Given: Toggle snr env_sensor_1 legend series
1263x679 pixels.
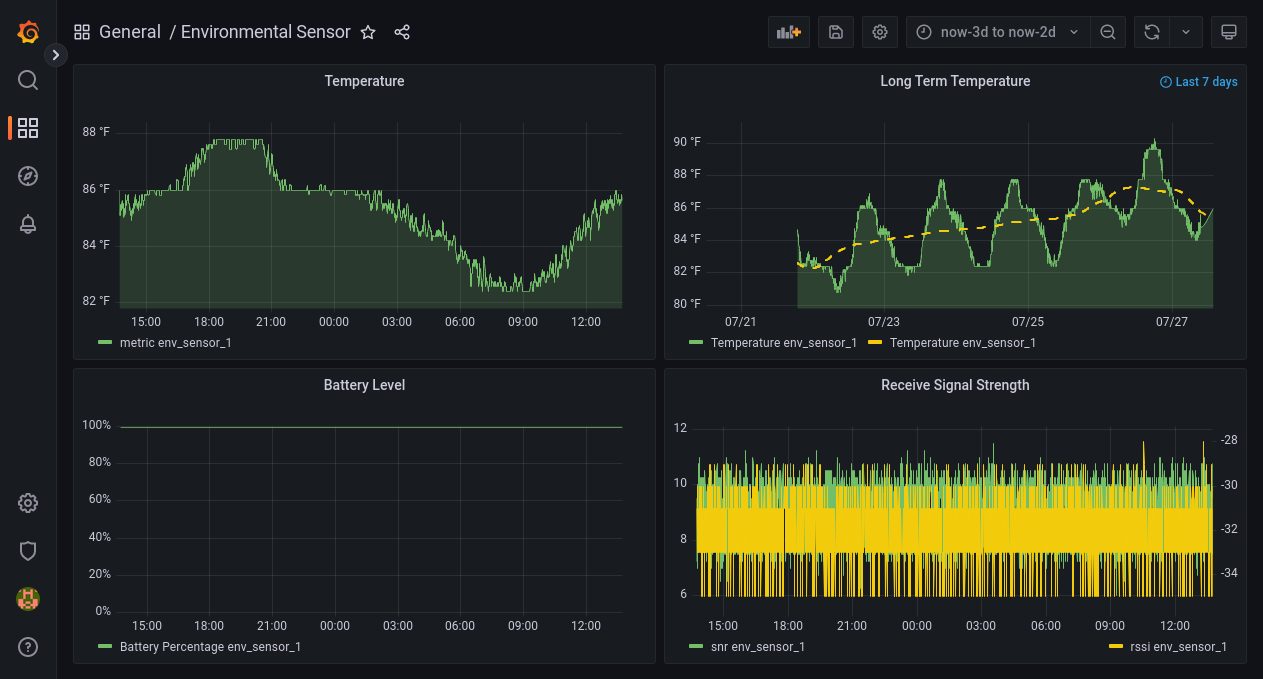Looking at the screenshot, I should [758, 647].
